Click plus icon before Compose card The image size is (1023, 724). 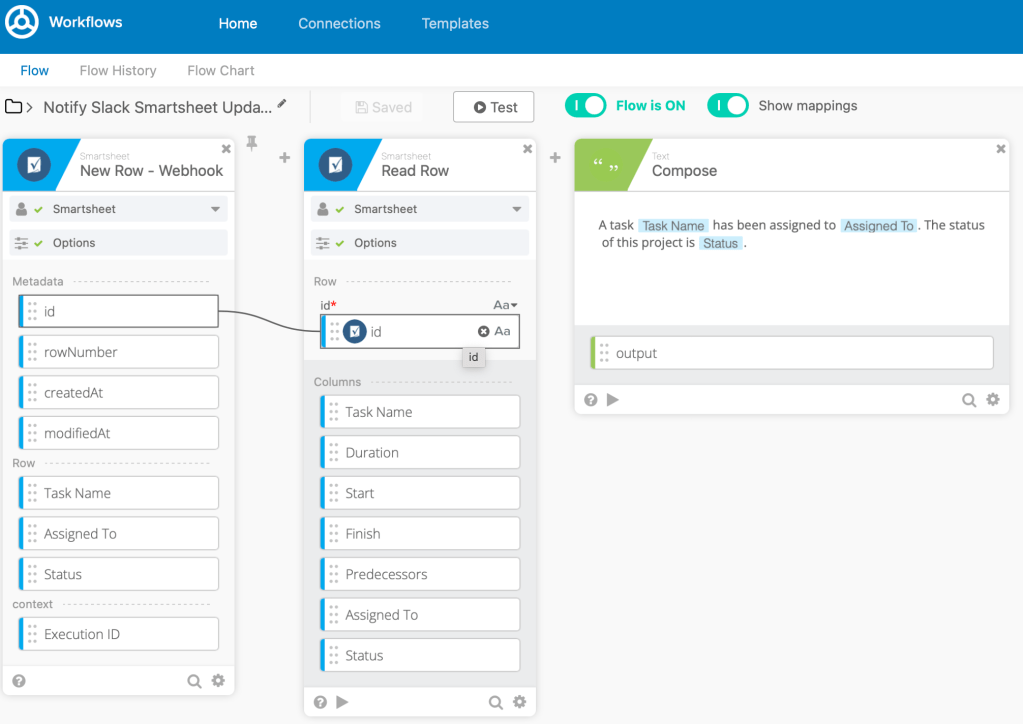555,158
